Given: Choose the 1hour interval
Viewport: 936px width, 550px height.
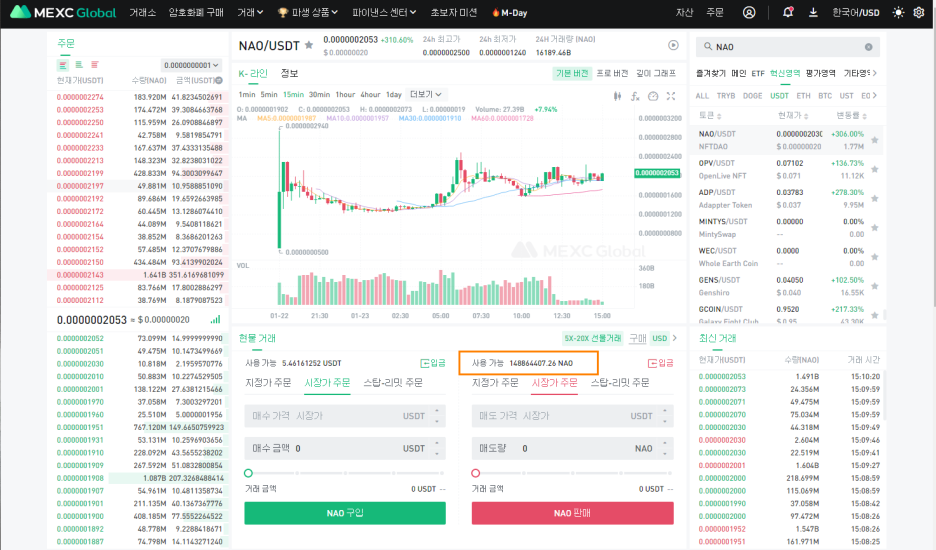Looking at the screenshot, I should pos(345,94).
